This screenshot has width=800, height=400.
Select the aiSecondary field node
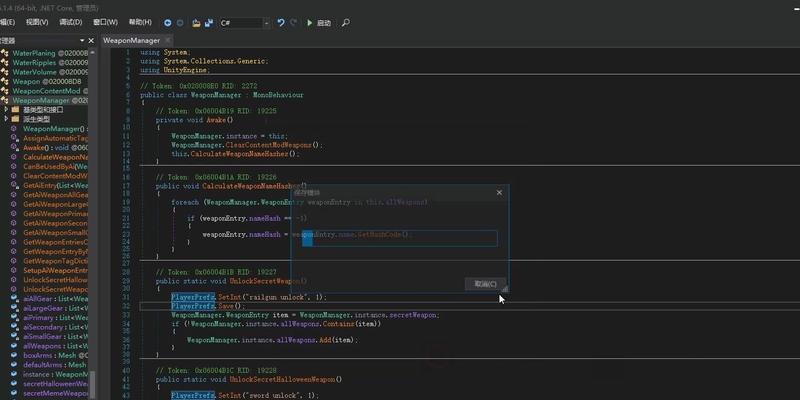55,327
